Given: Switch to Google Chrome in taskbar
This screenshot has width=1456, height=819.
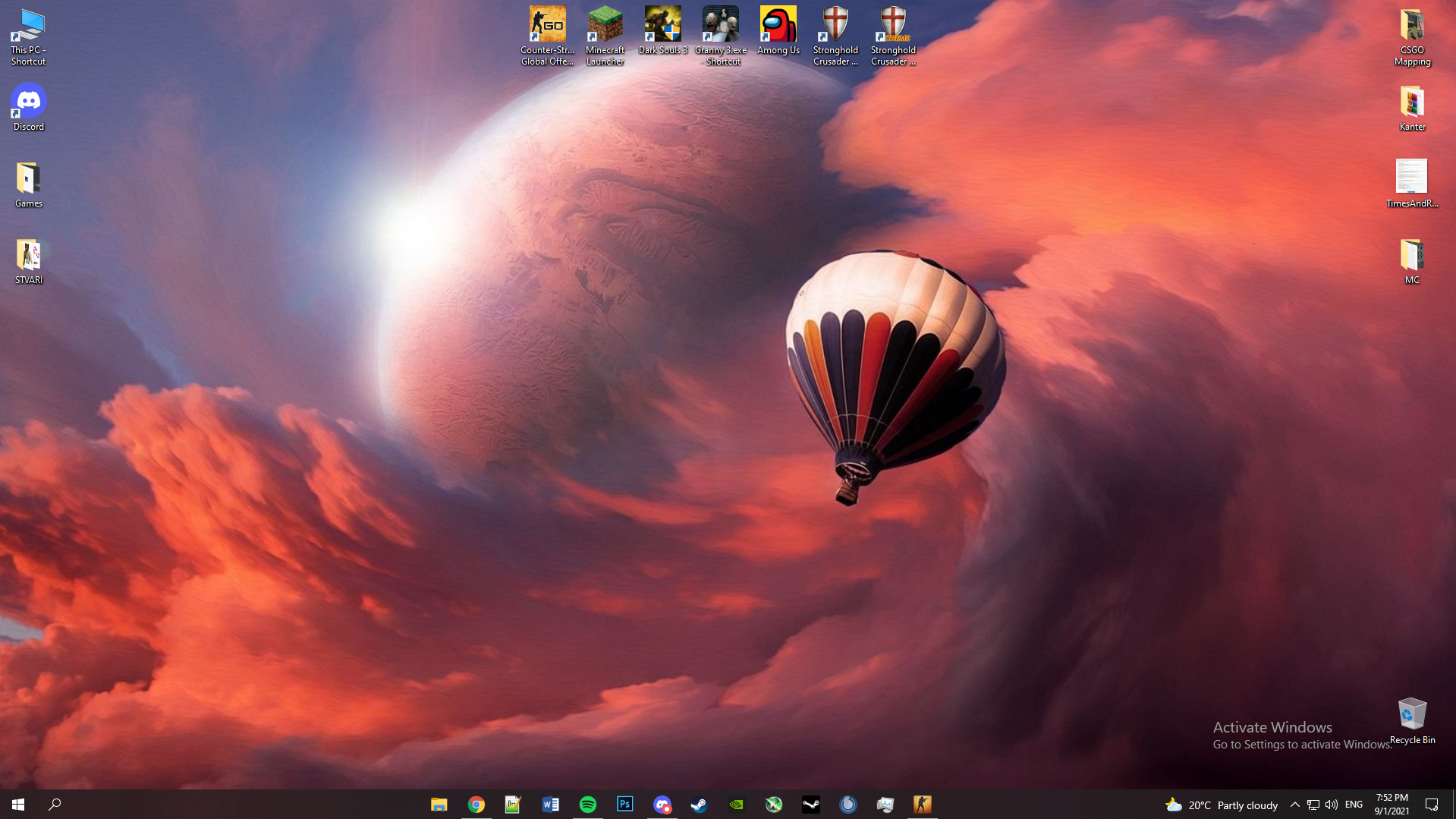Looking at the screenshot, I should point(476,804).
